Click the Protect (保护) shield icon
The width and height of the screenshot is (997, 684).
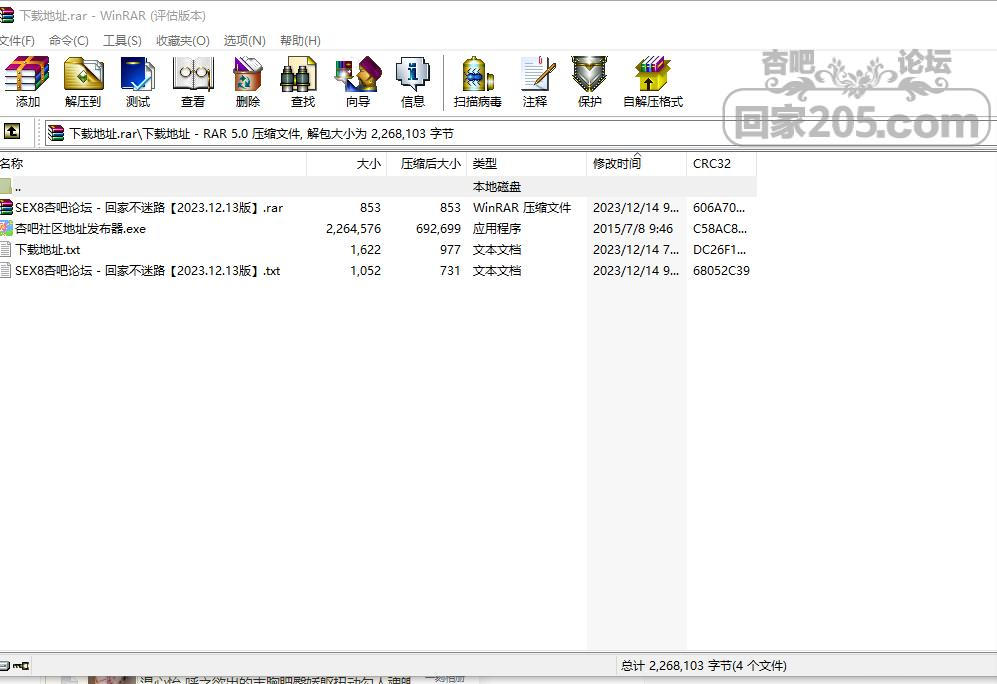(x=589, y=81)
